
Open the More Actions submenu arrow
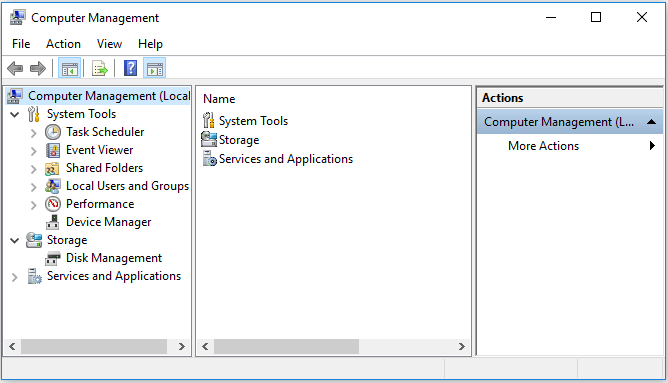point(652,146)
